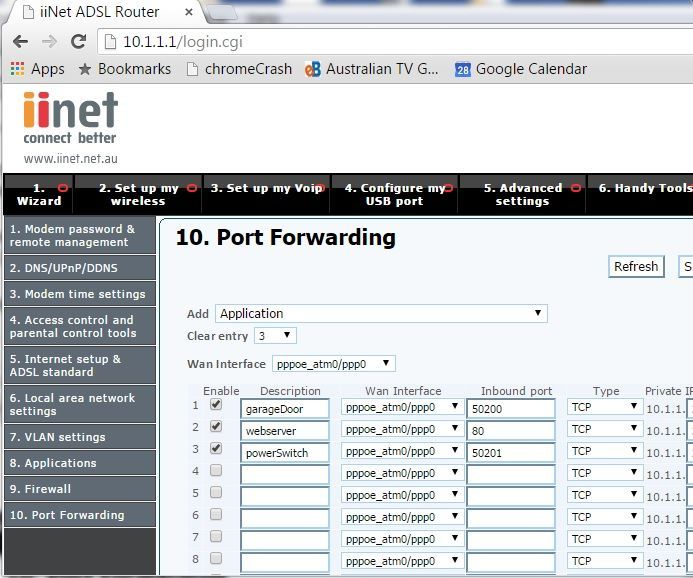Go to Applications in sidebar
693x578 pixels.
[x=80, y=463]
